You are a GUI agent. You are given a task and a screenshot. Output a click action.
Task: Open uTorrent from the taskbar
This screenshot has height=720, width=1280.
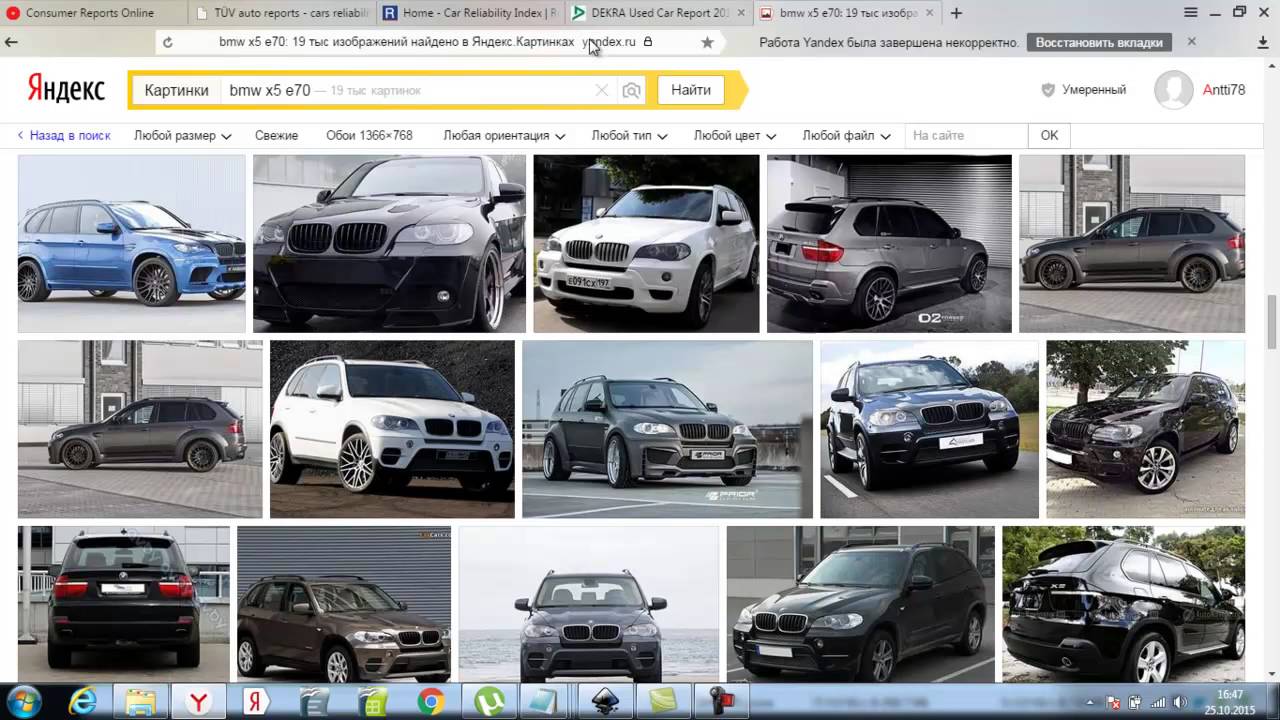click(x=490, y=701)
